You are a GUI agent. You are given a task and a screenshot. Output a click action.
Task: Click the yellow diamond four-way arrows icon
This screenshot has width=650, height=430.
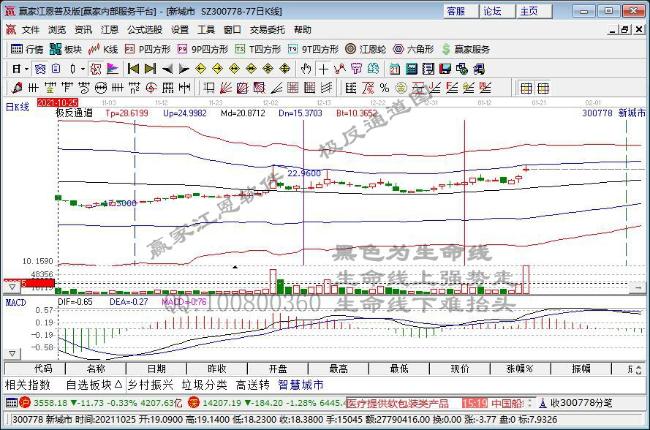285,68
